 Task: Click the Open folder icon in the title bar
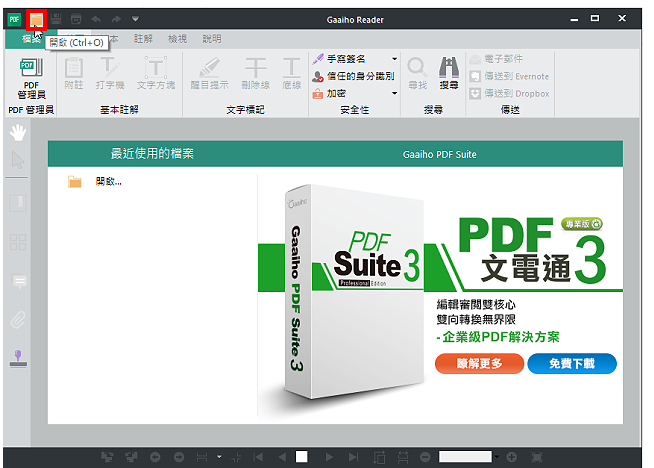[36, 19]
